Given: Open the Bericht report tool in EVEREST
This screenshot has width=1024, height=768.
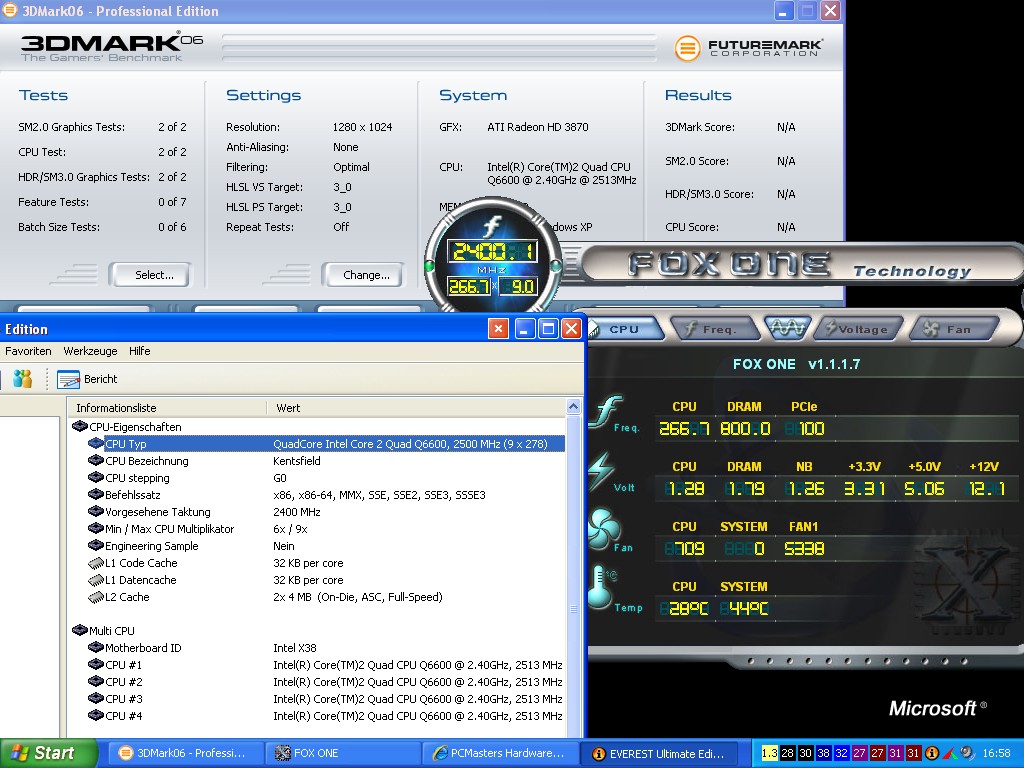Looking at the screenshot, I should pos(87,379).
